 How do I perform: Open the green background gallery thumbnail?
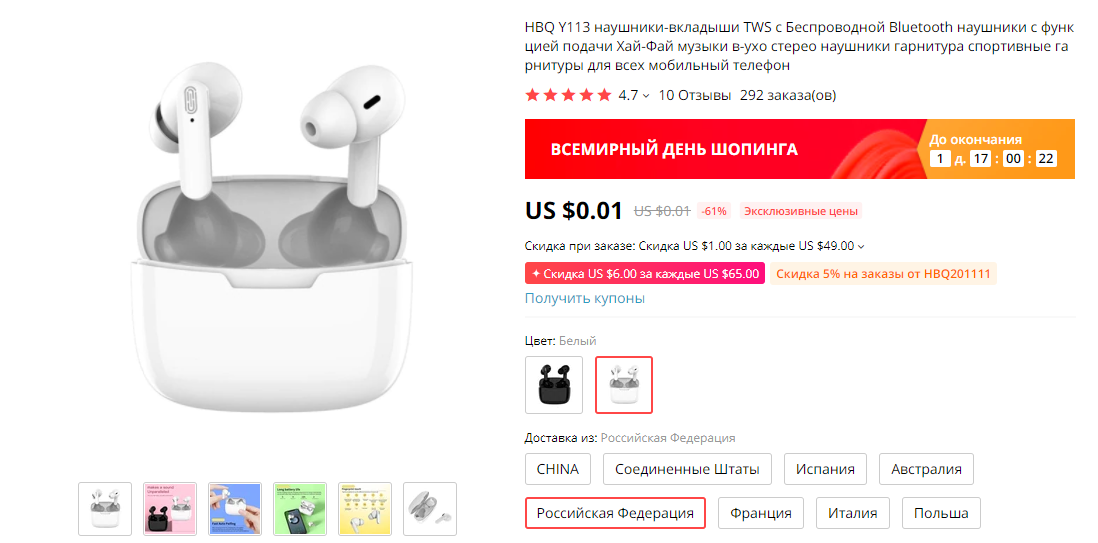(300, 509)
